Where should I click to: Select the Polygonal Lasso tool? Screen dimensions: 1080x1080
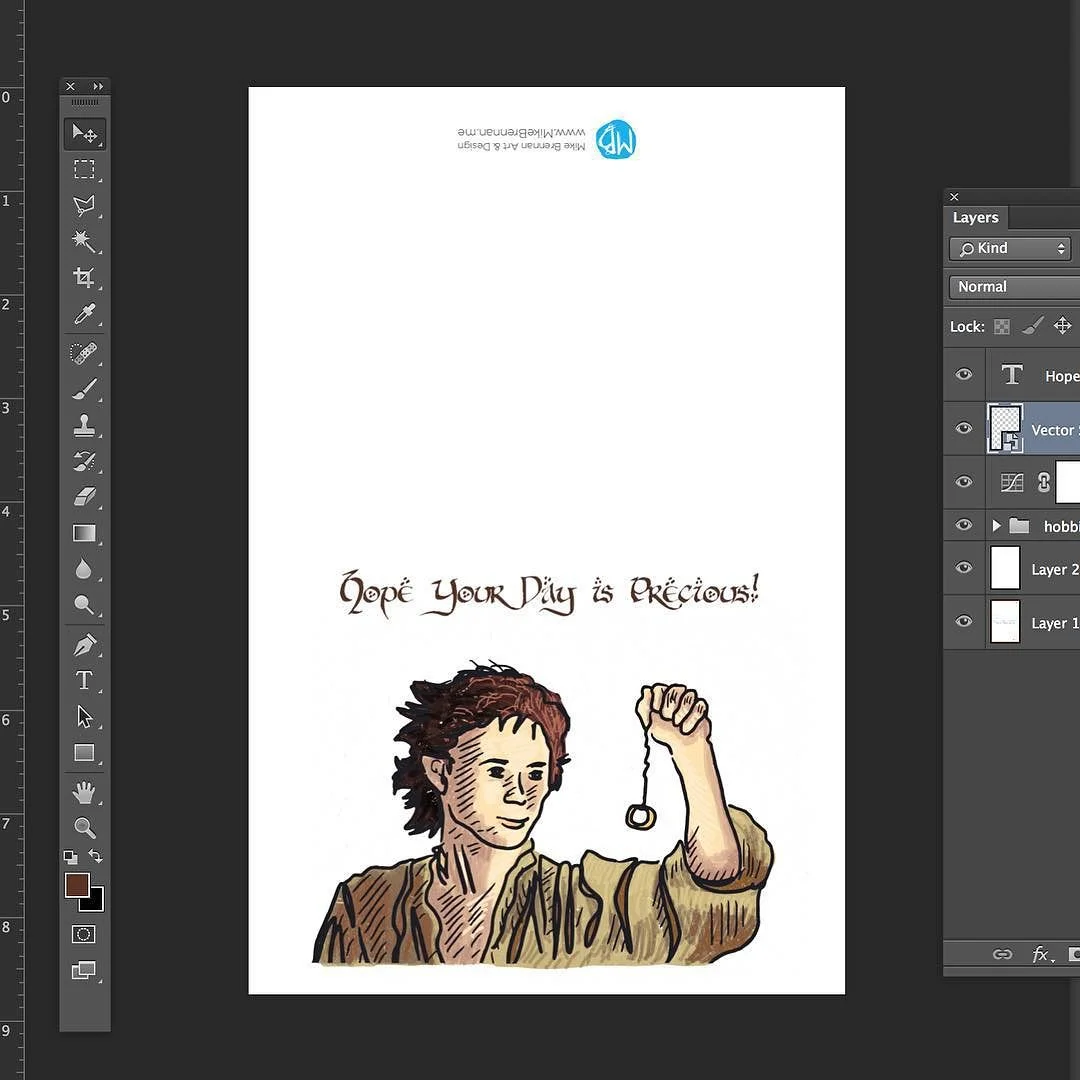point(85,205)
